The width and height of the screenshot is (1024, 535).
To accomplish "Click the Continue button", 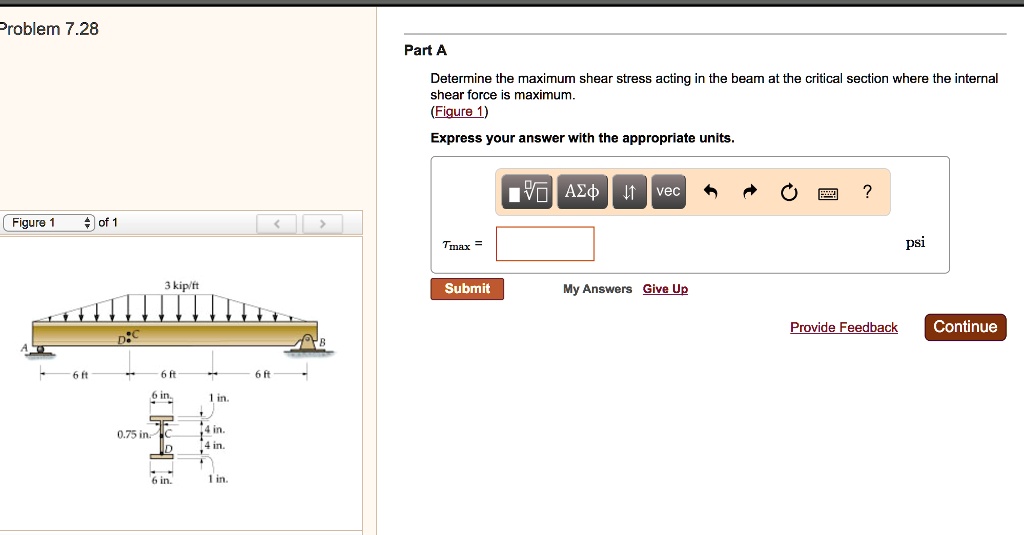I will (x=965, y=327).
